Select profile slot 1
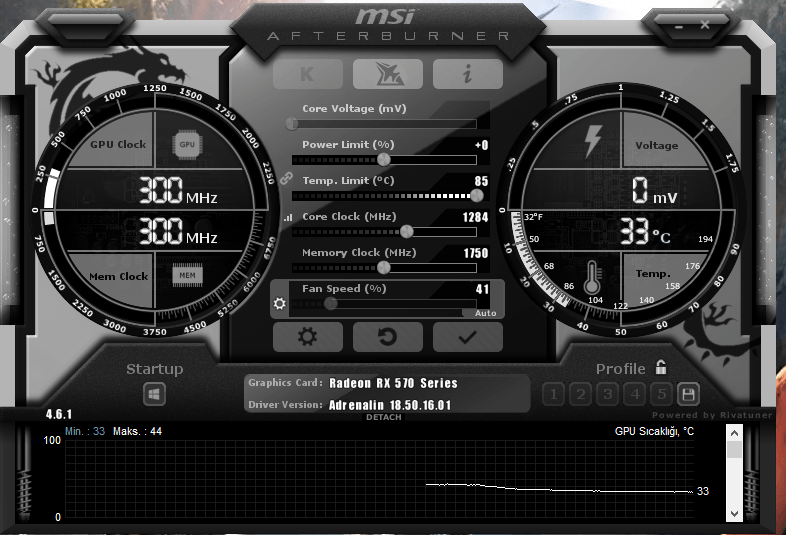The image size is (786, 535). 553,395
